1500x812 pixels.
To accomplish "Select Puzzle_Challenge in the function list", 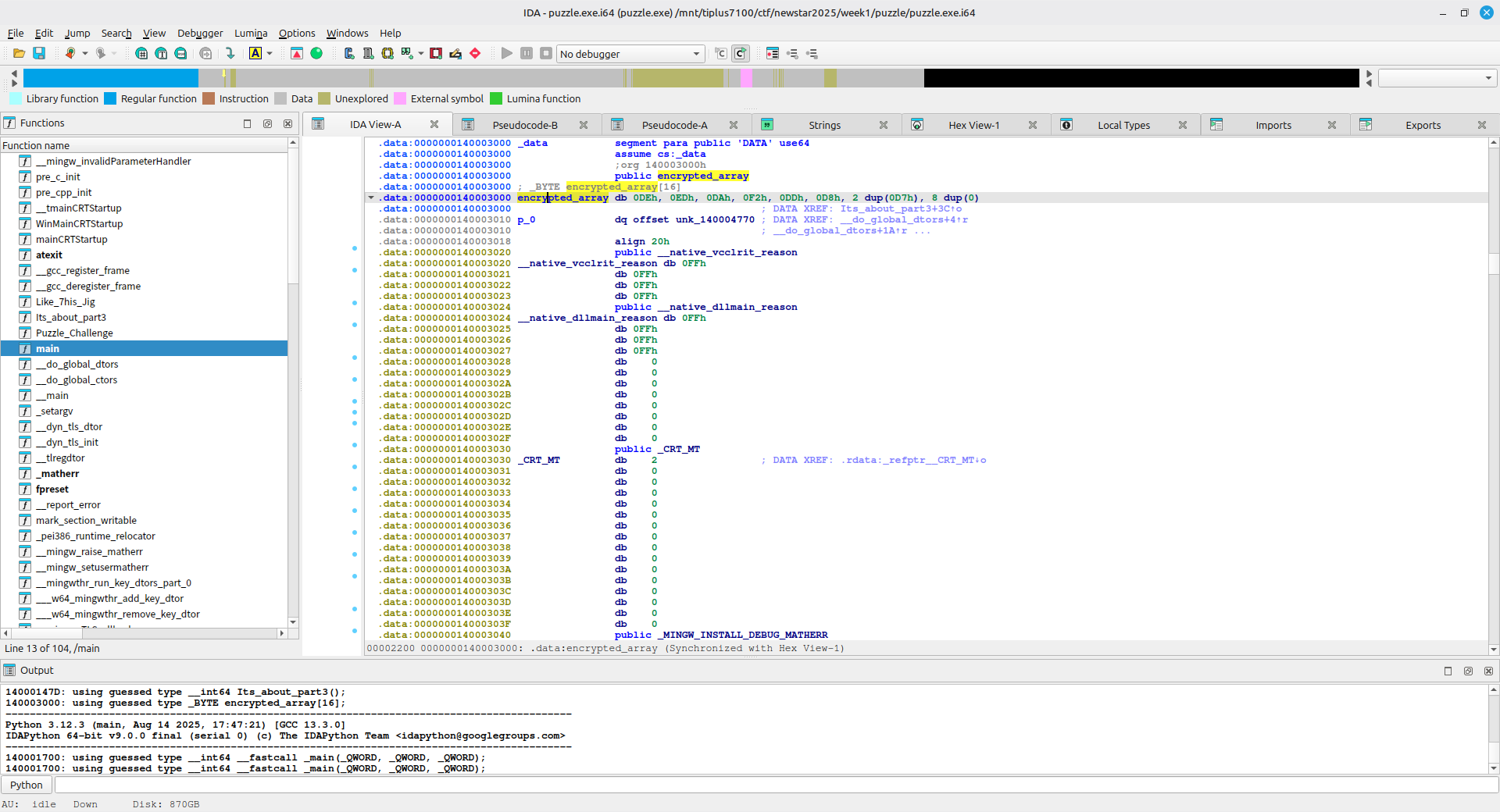I will pos(74,333).
